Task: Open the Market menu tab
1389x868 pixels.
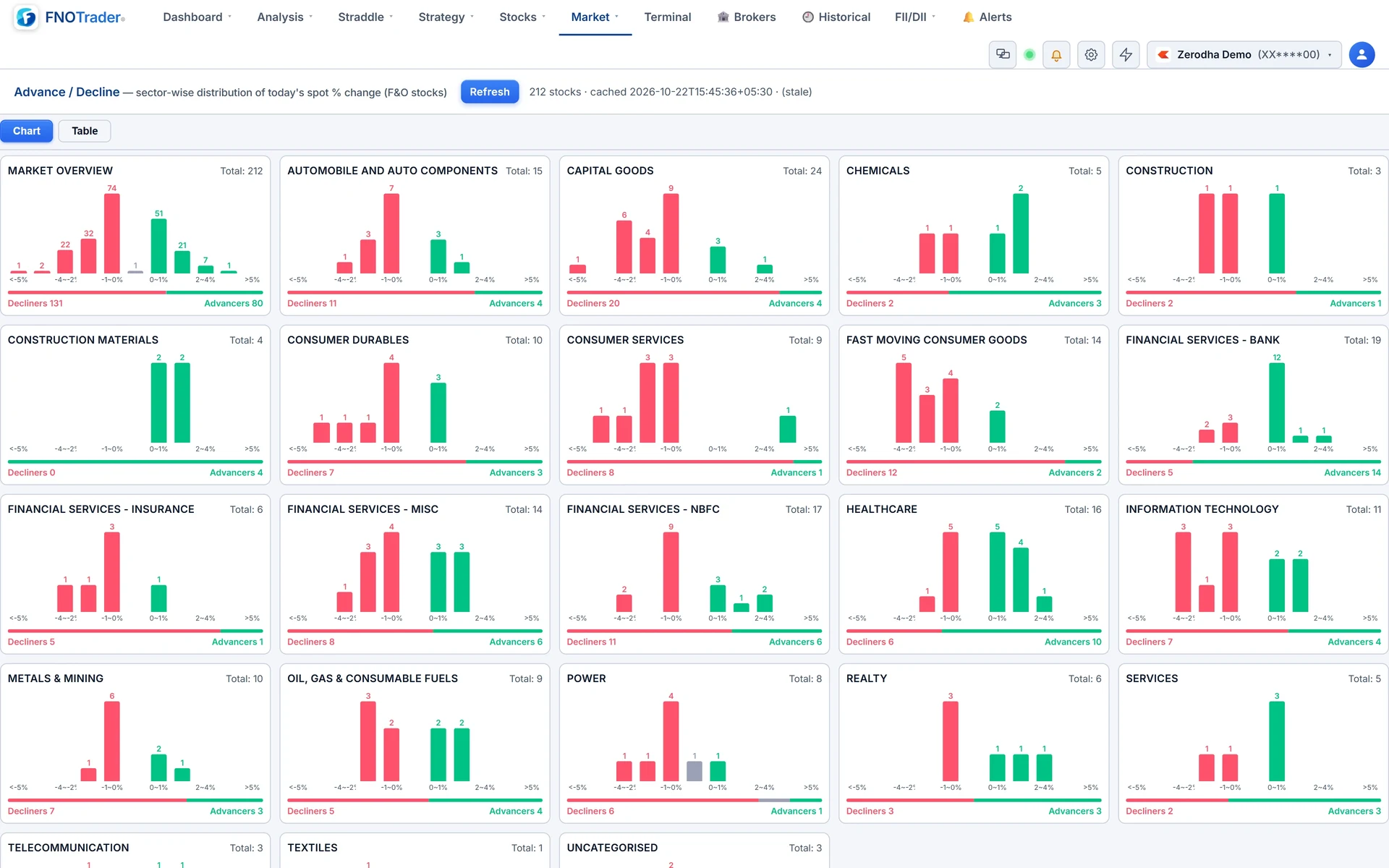Action: tap(595, 17)
